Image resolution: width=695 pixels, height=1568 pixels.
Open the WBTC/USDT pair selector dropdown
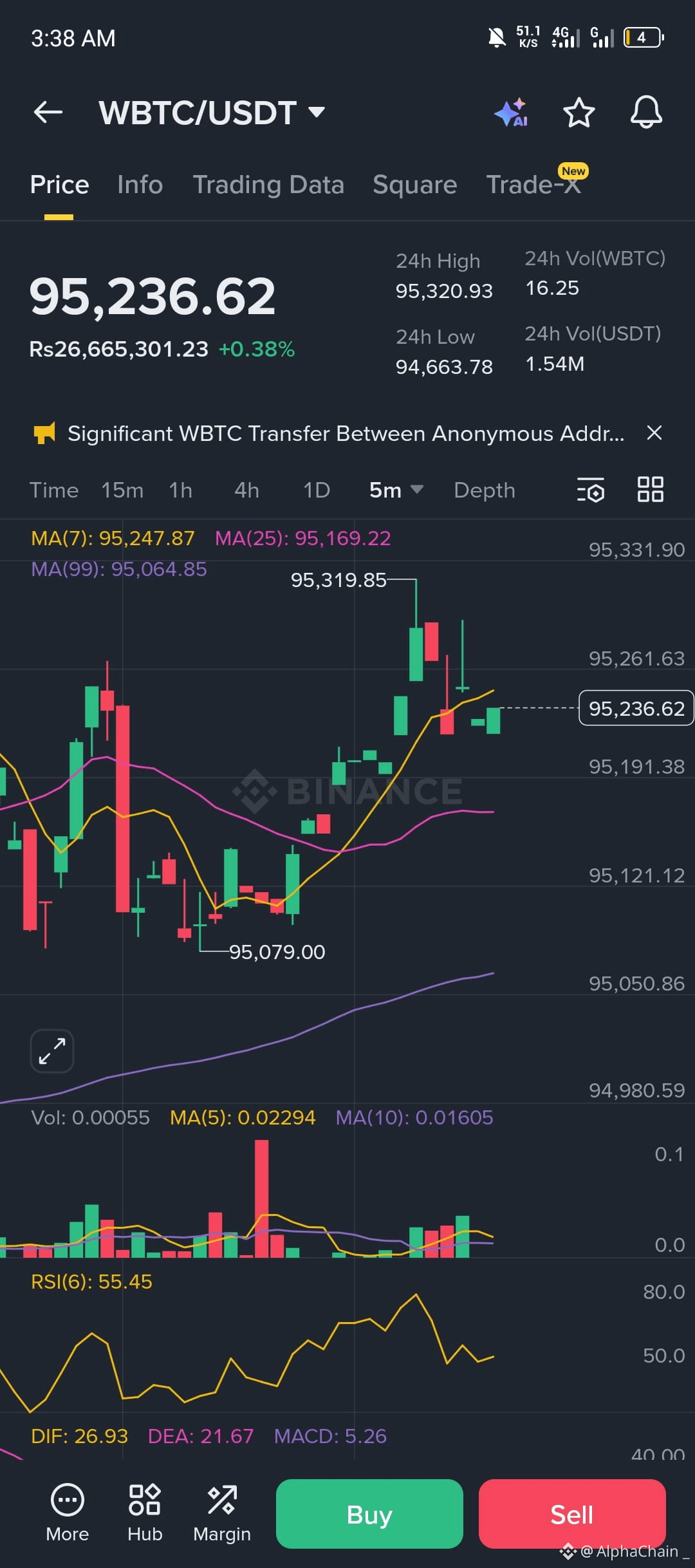pyautogui.click(x=212, y=113)
